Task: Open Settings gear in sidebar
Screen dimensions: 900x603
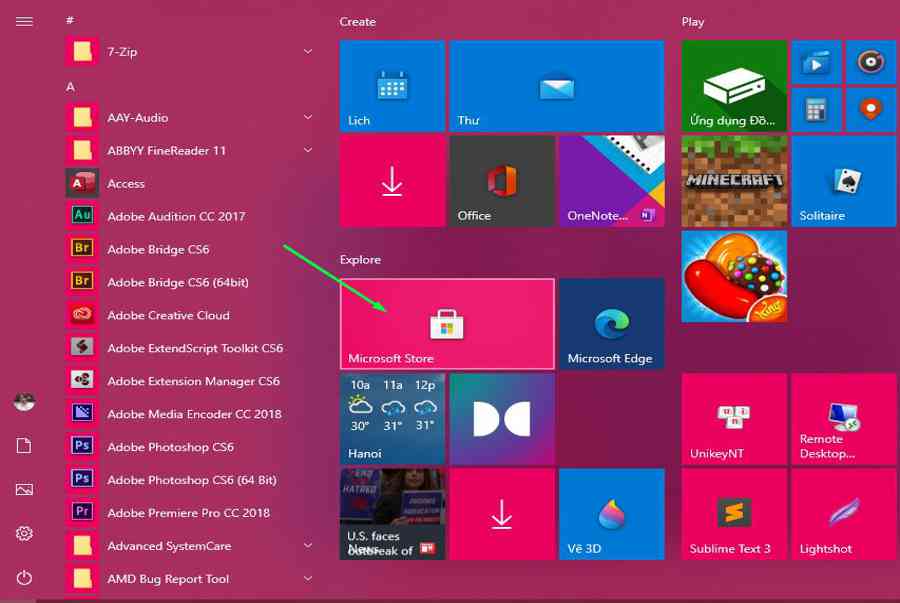Action: [24, 534]
